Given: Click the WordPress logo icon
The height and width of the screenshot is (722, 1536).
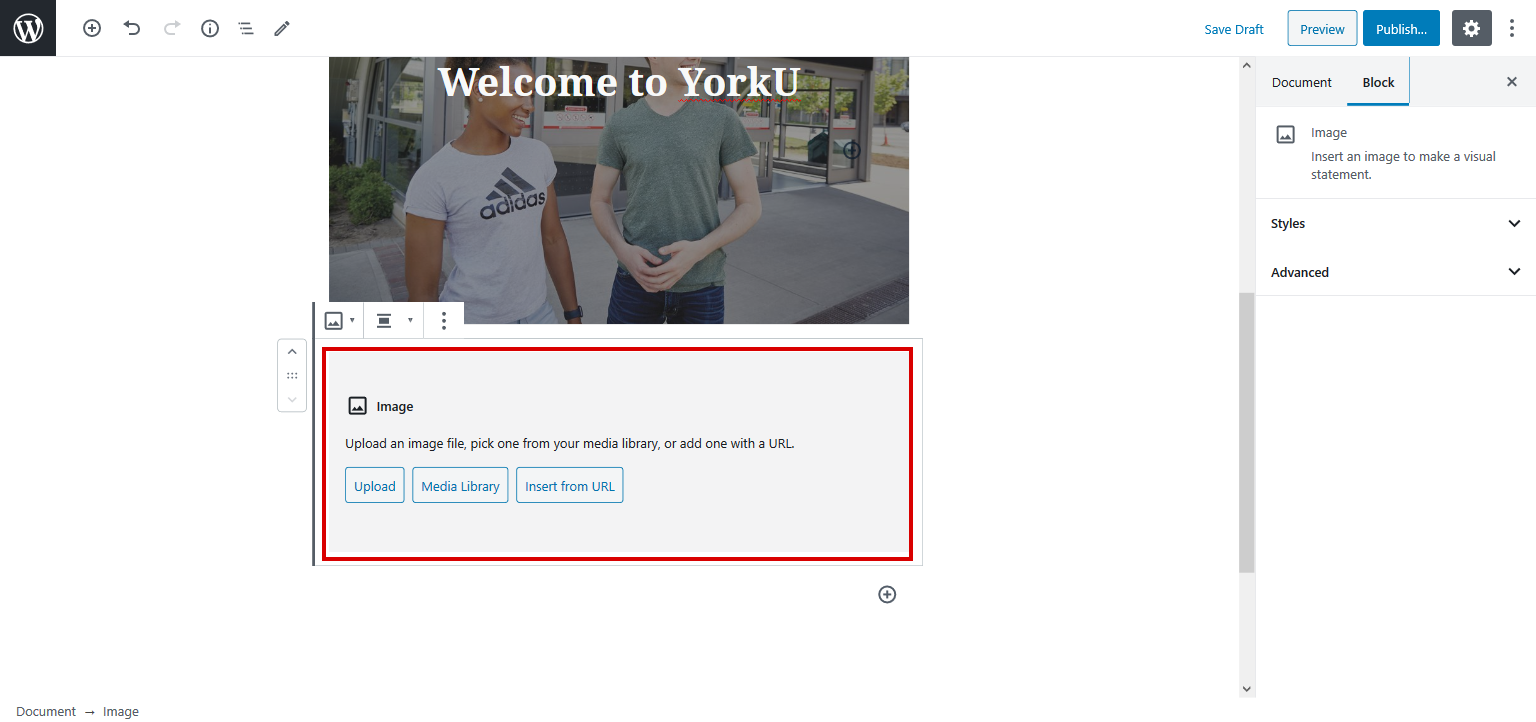Looking at the screenshot, I should click(x=28, y=28).
